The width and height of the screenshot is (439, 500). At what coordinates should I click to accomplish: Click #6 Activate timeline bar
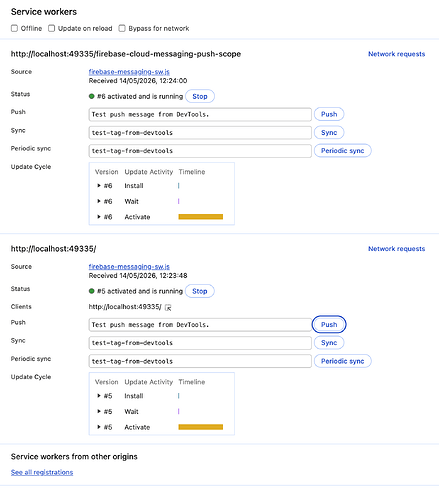[x=201, y=217]
